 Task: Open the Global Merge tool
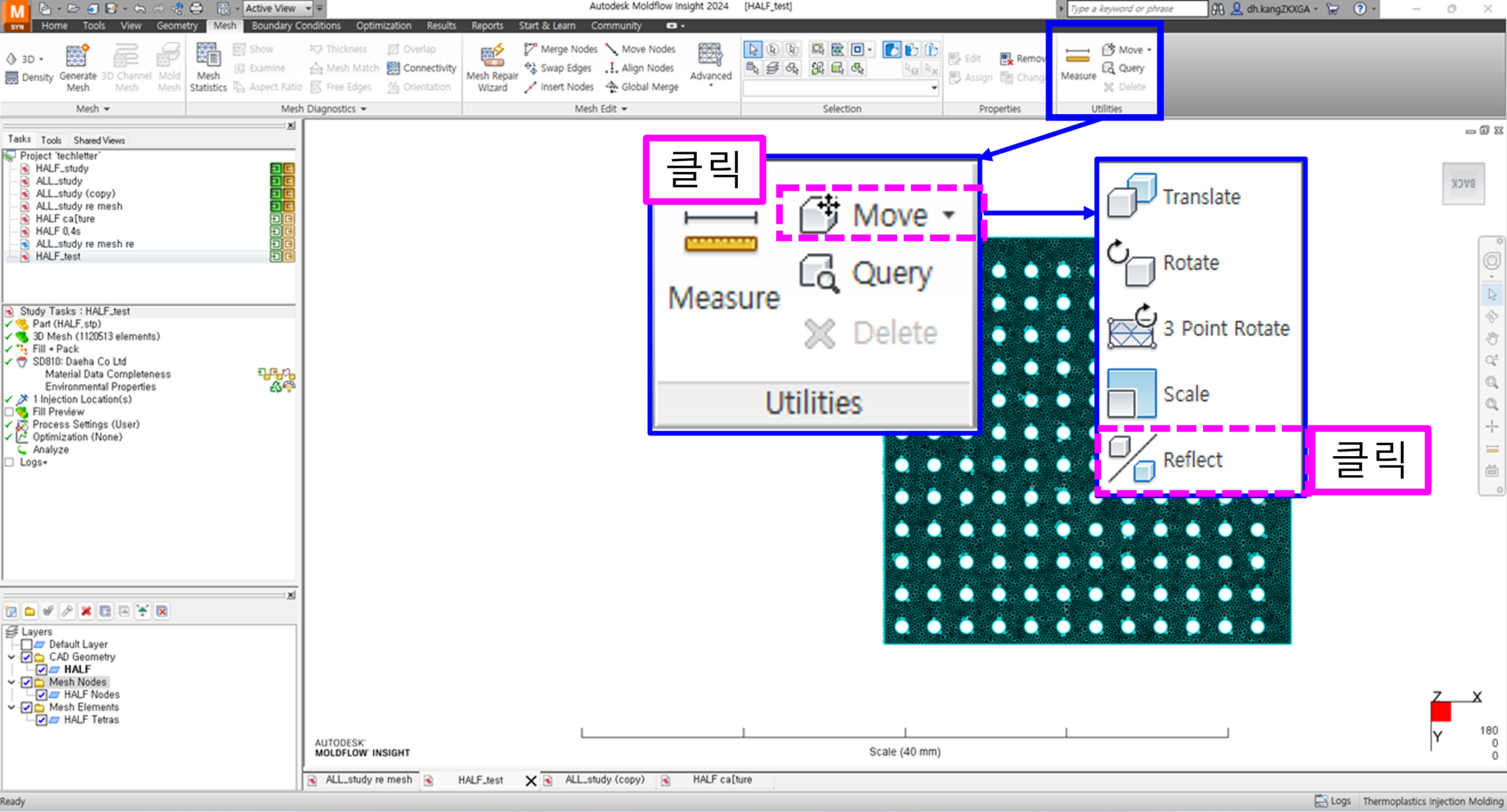642,87
